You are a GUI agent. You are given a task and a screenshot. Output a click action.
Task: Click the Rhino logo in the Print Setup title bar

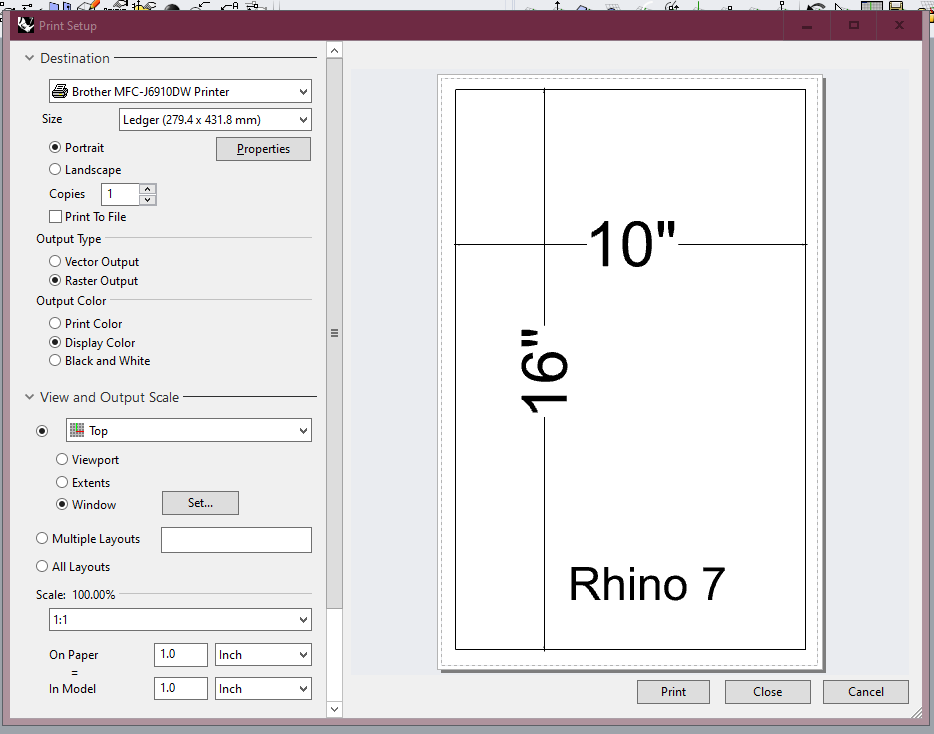click(25, 24)
